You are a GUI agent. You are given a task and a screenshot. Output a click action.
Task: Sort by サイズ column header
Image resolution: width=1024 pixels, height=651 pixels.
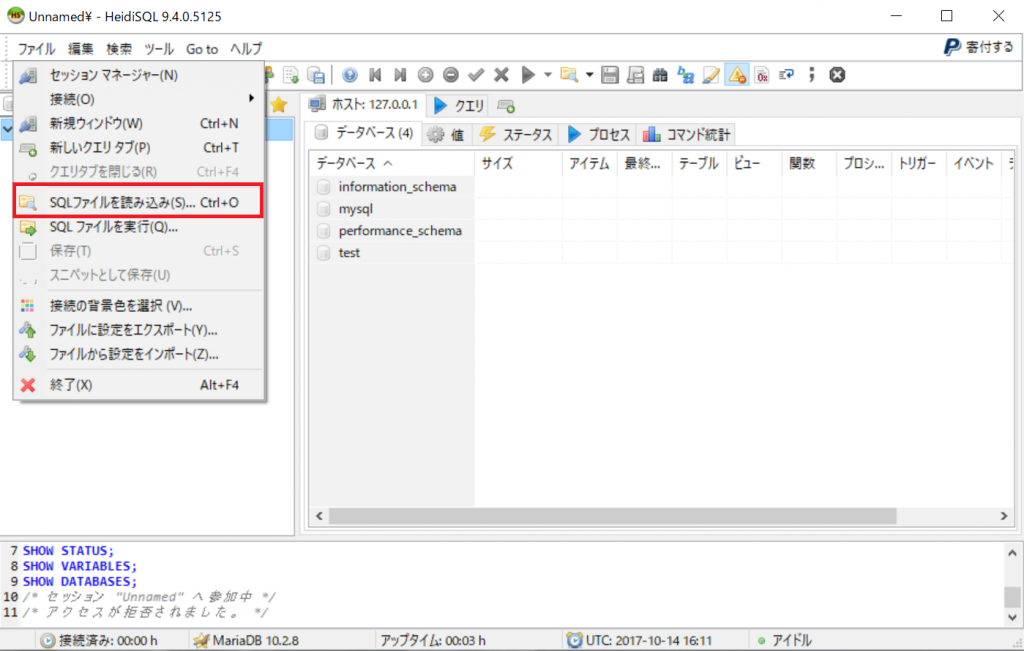519,163
